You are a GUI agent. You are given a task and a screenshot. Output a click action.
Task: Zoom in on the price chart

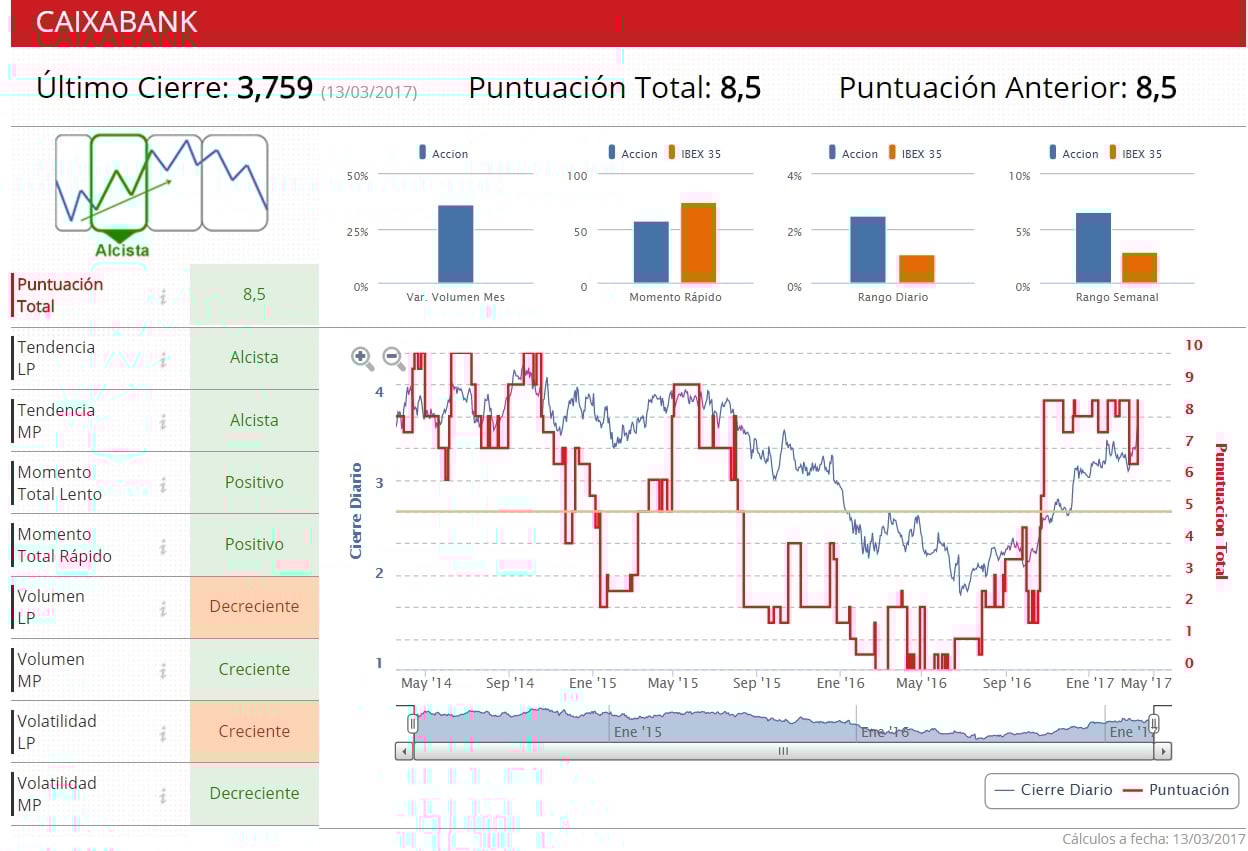362,358
